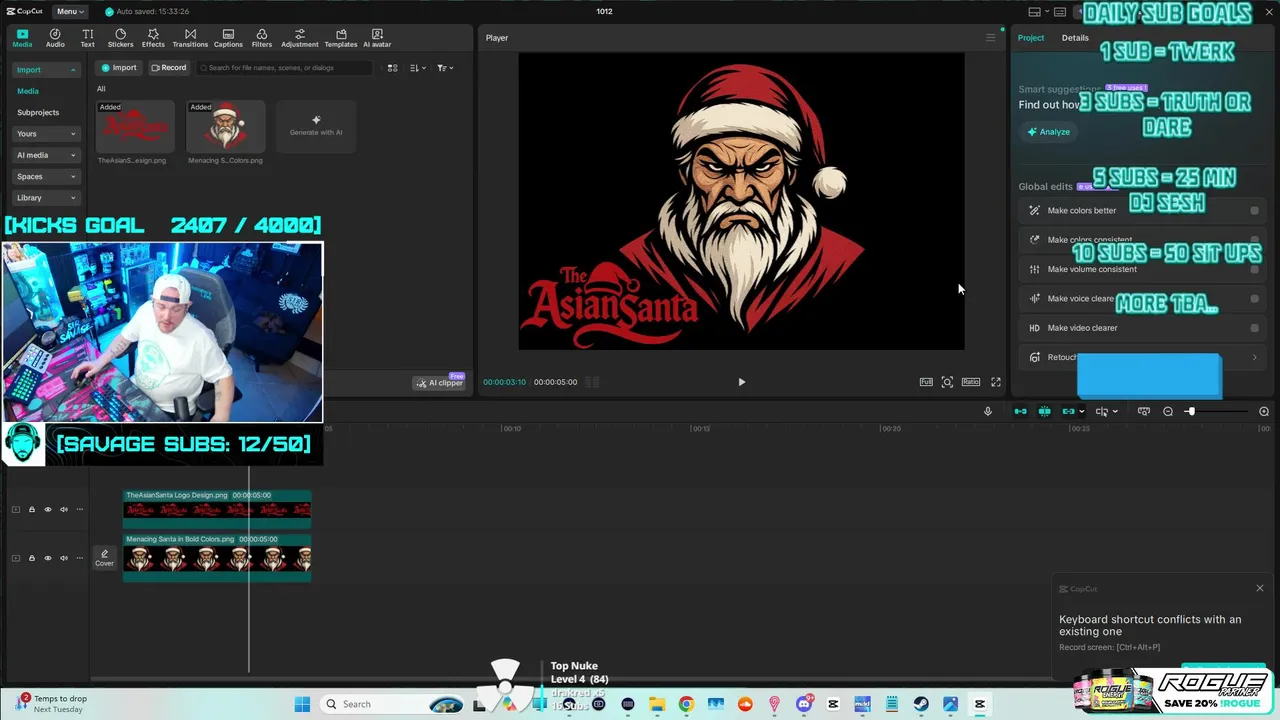Switch to the Project tab
1280x720 pixels.
1030,38
